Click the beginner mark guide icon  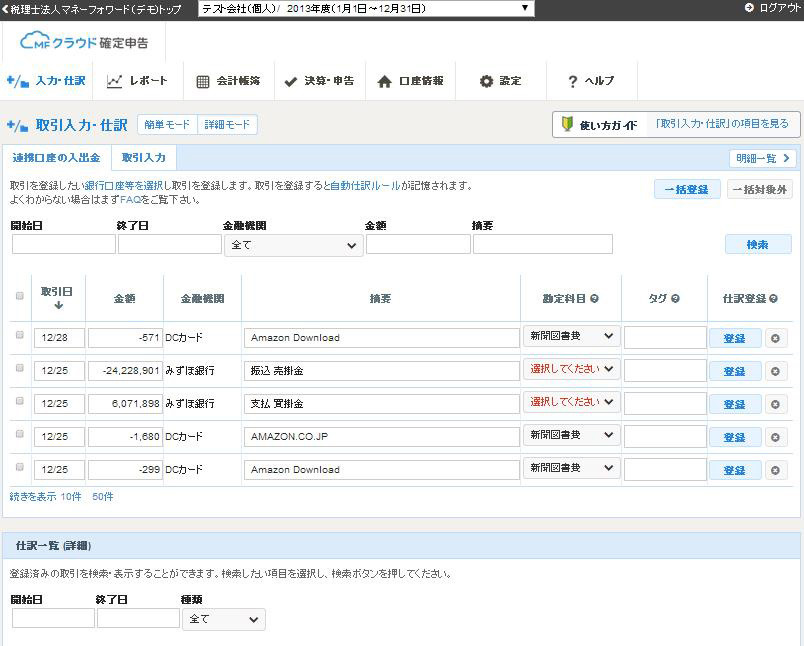click(x=567, y=124)
